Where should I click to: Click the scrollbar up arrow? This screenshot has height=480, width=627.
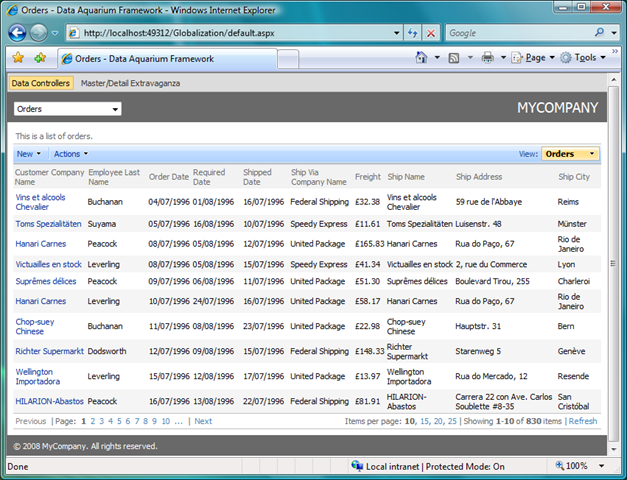tap(614, 80)
